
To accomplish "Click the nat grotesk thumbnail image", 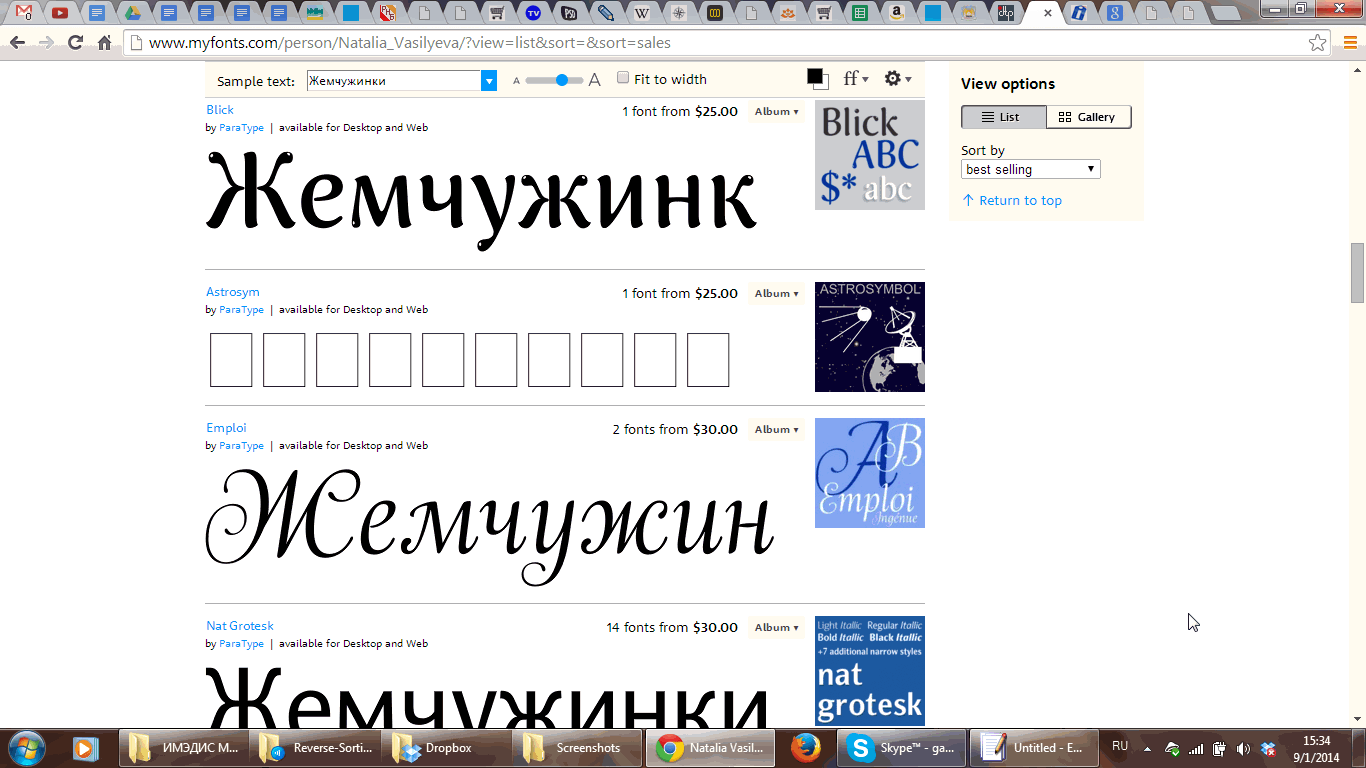I will click(x=870, y=671).
